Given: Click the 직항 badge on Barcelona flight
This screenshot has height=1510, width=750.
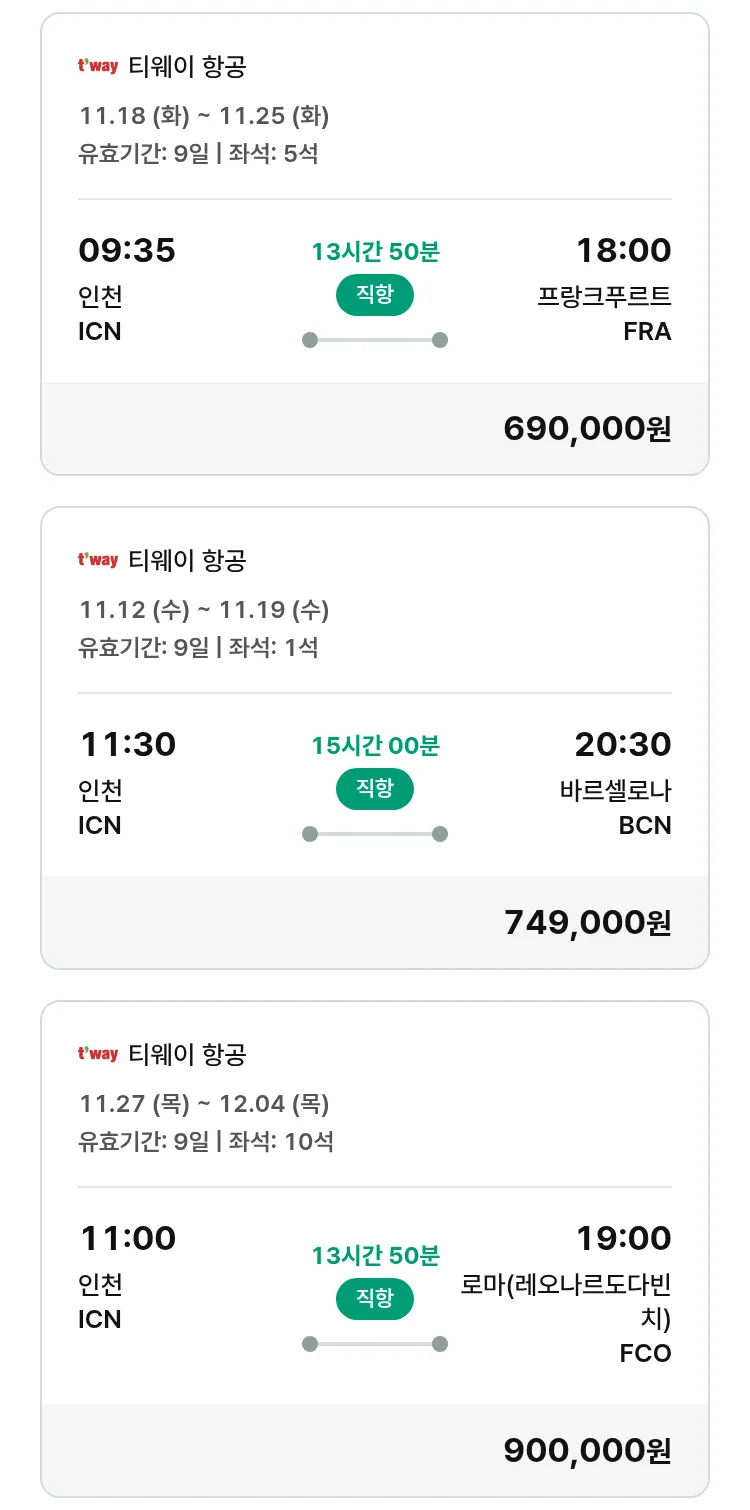Looking at the screenshot, I should [x=374, y=789].
